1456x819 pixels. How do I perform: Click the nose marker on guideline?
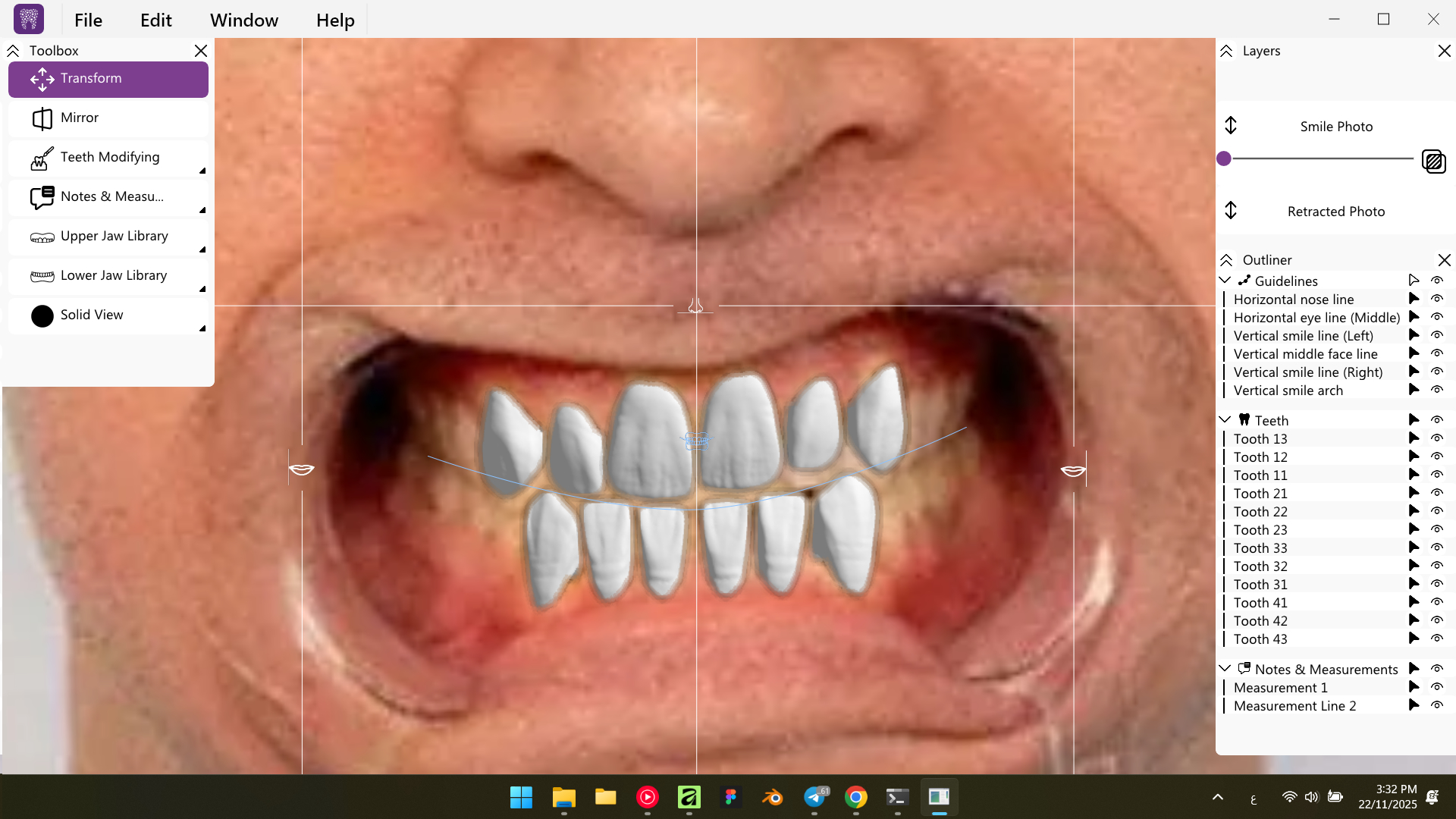point(695,306)
